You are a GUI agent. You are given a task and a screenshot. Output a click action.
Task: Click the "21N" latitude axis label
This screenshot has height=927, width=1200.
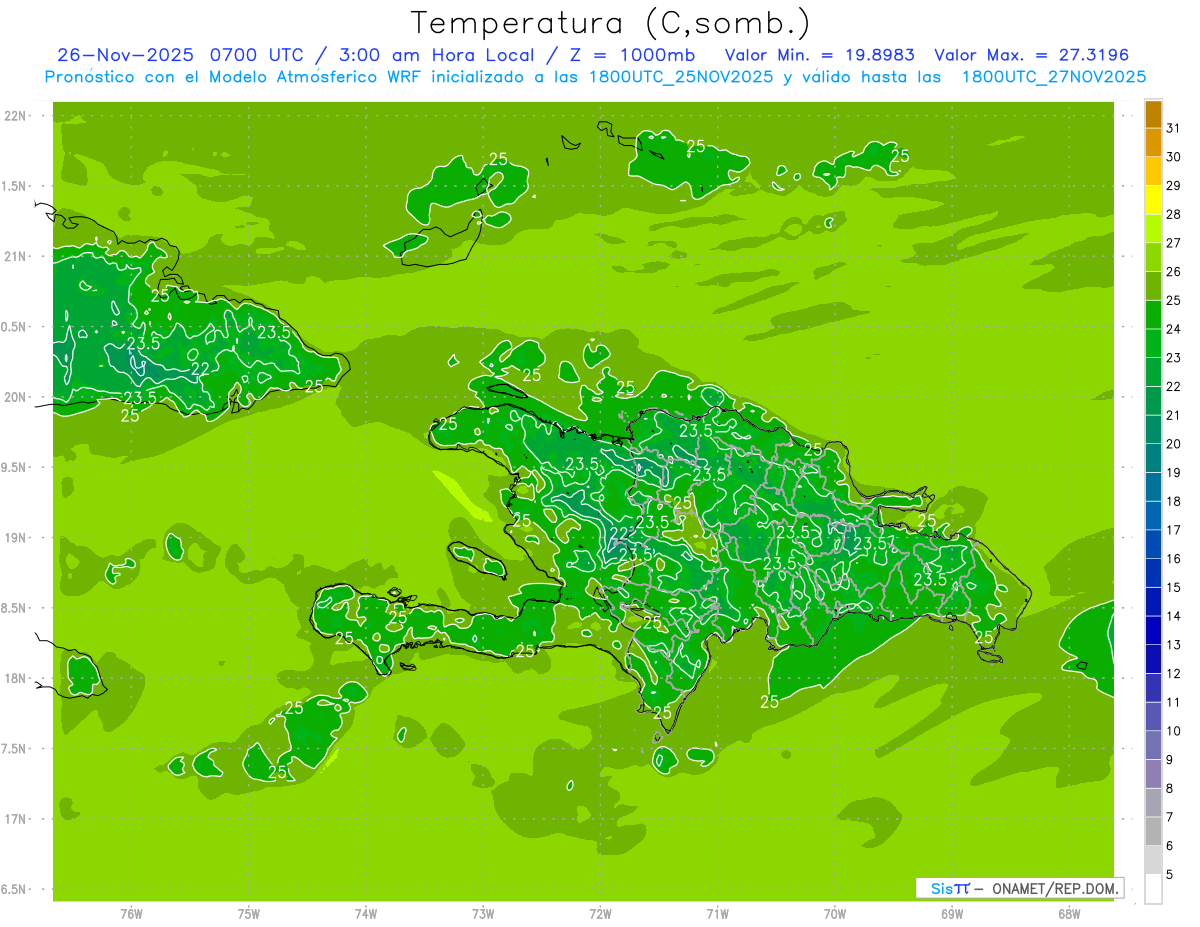click(x=15, y=256)
